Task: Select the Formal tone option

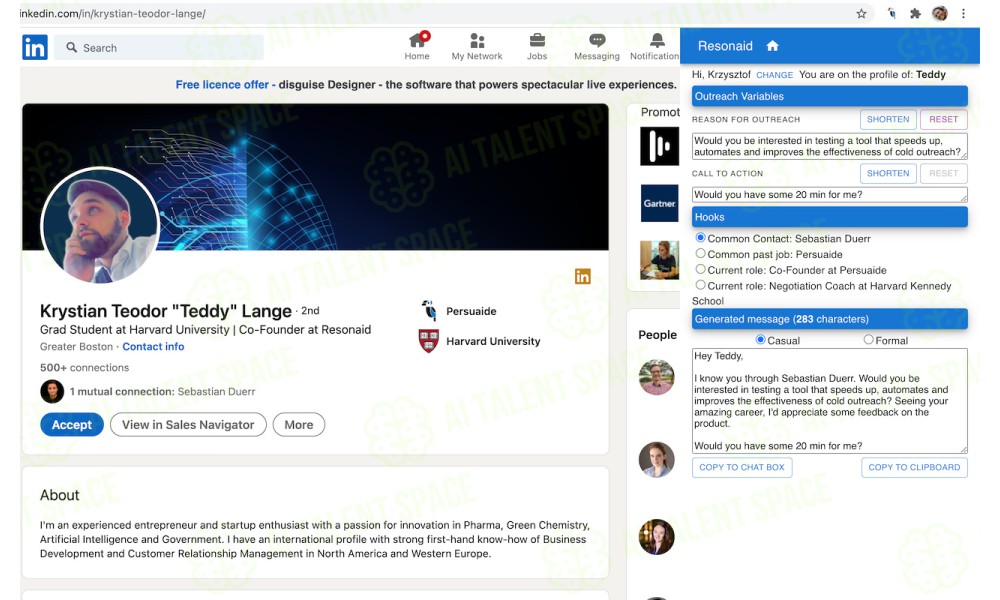Action: coord(868,340)
